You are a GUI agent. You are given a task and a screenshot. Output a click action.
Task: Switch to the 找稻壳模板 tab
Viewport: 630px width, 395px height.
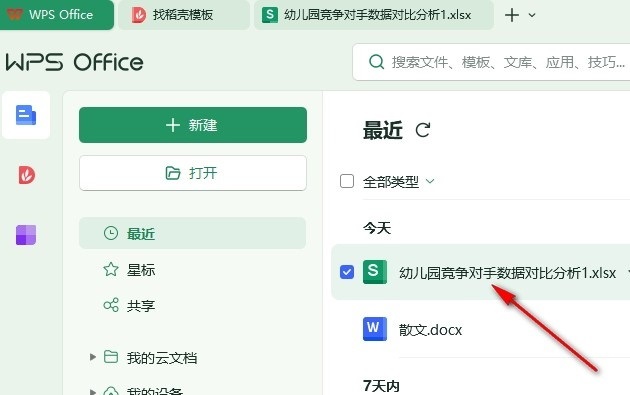point(183,15)
